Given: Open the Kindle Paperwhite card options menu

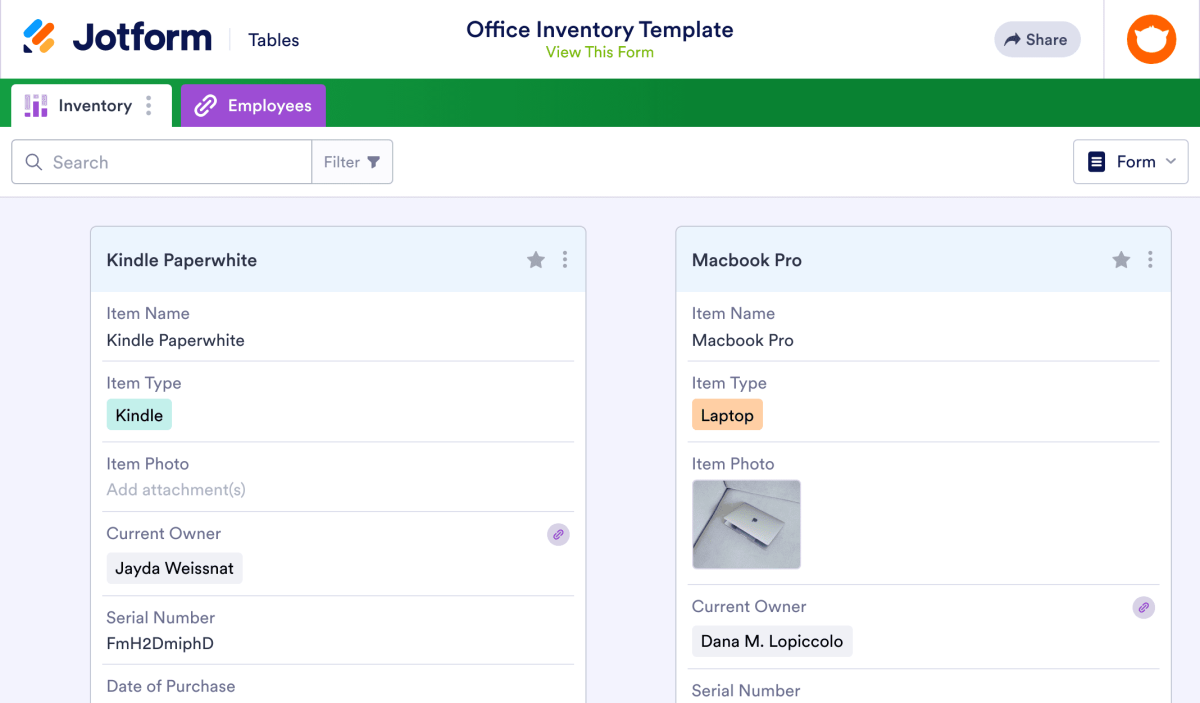Looking at the screenshot, I should click(x=565, y=259).
